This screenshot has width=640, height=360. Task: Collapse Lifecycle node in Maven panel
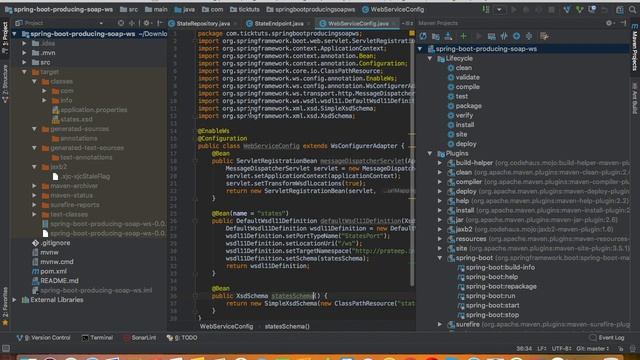point(430,58)
